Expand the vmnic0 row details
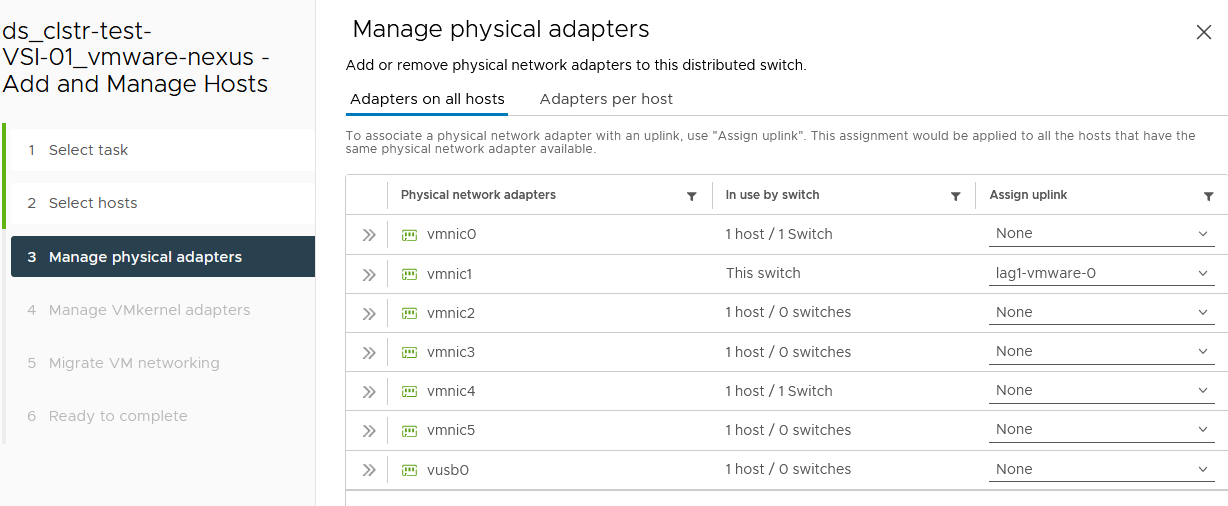This screenshot has width=1228, height=506. (x=369, y=235)
